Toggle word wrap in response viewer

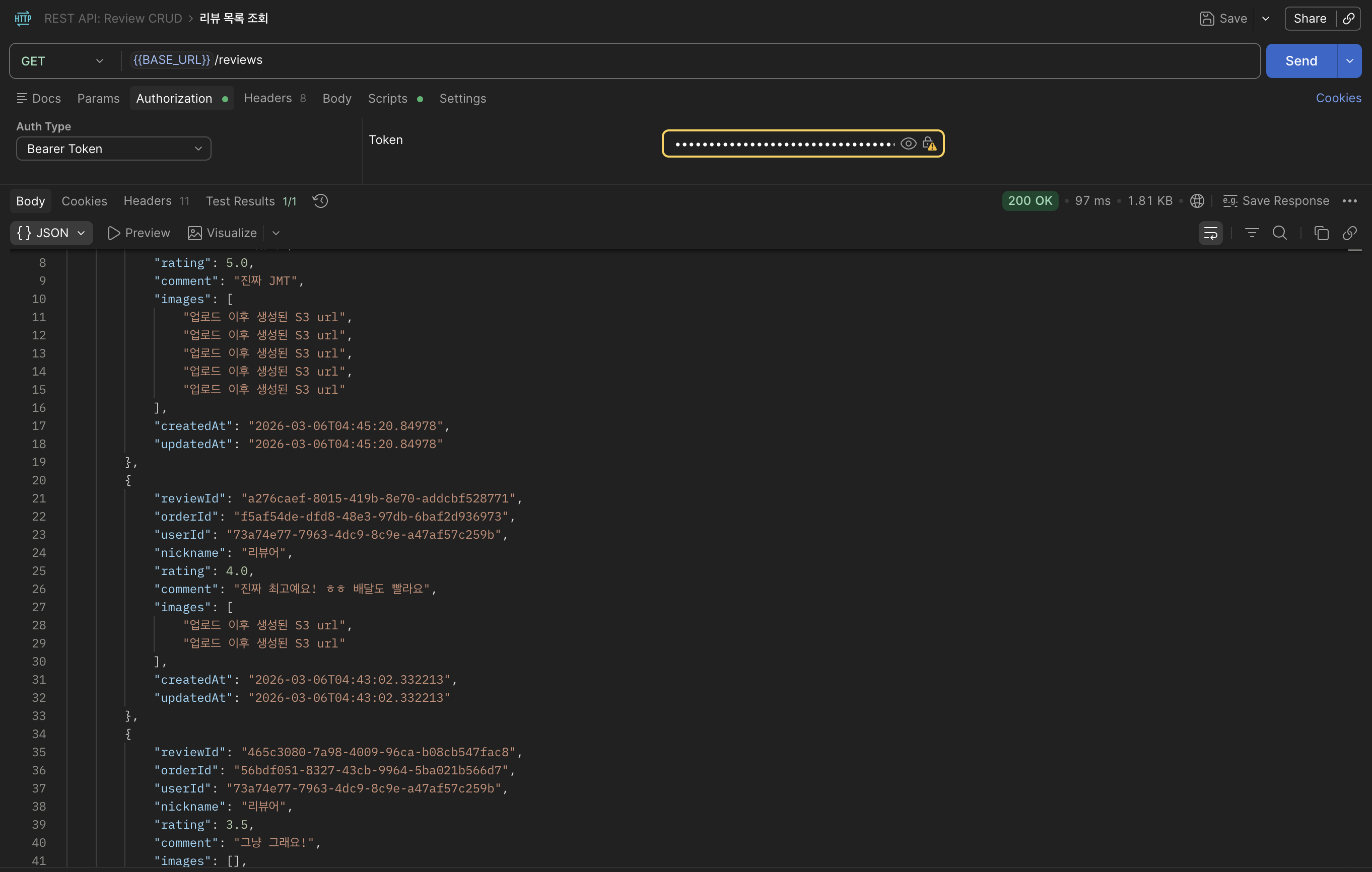(x=1210, y=233)
